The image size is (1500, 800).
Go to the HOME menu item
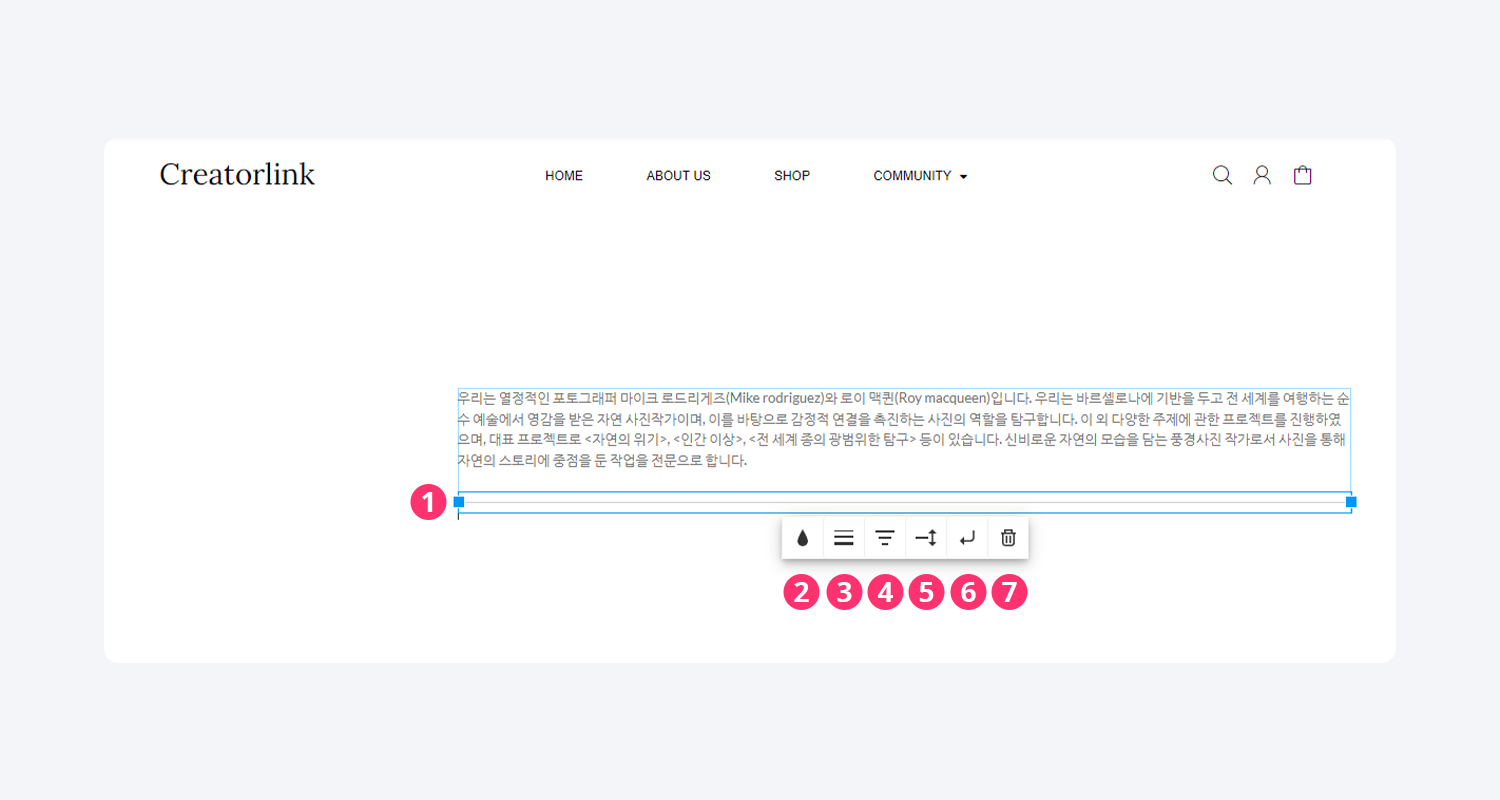click(564, 176)
